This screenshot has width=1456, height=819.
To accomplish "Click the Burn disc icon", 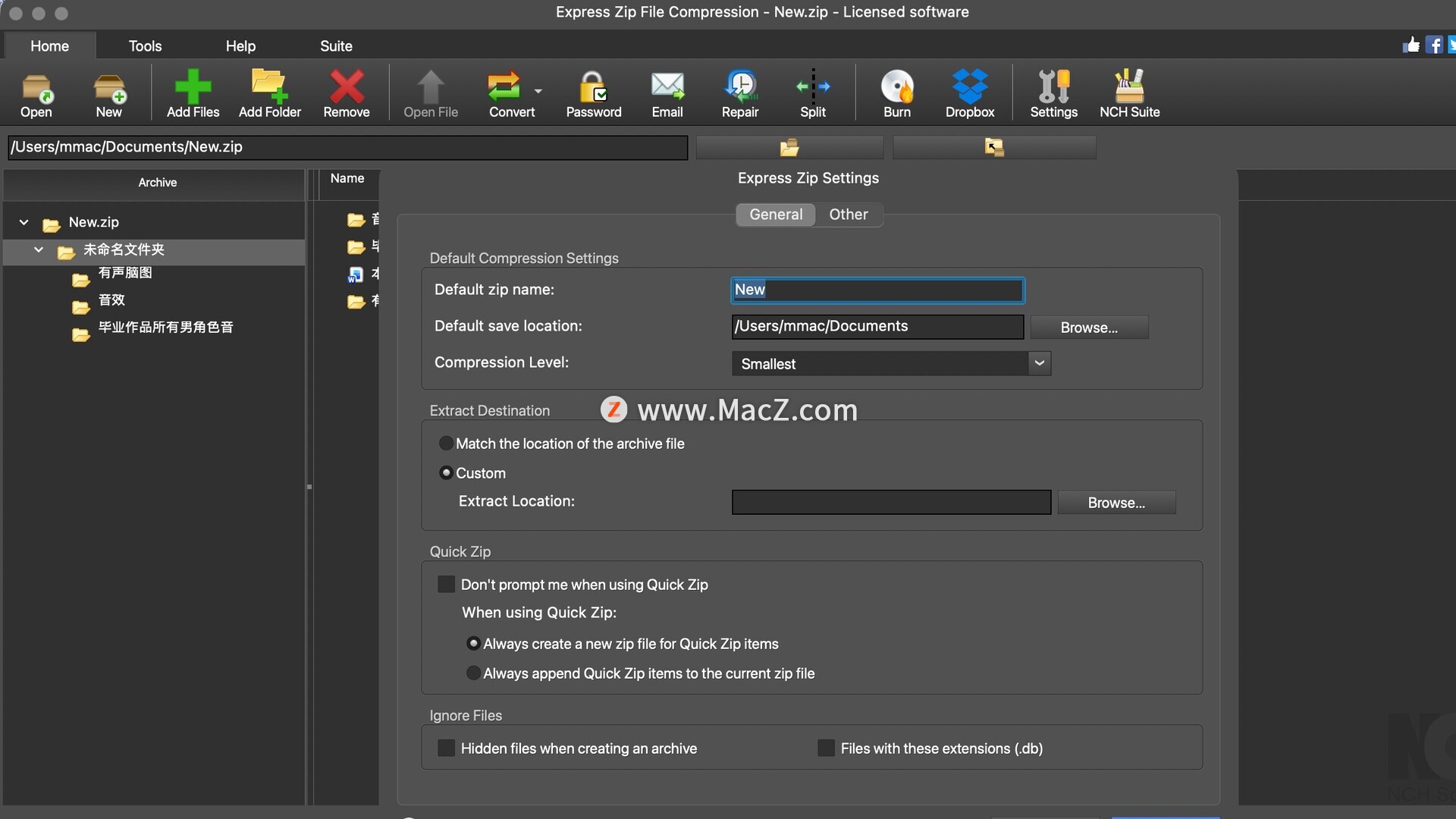I will click(x=896, y=87).
